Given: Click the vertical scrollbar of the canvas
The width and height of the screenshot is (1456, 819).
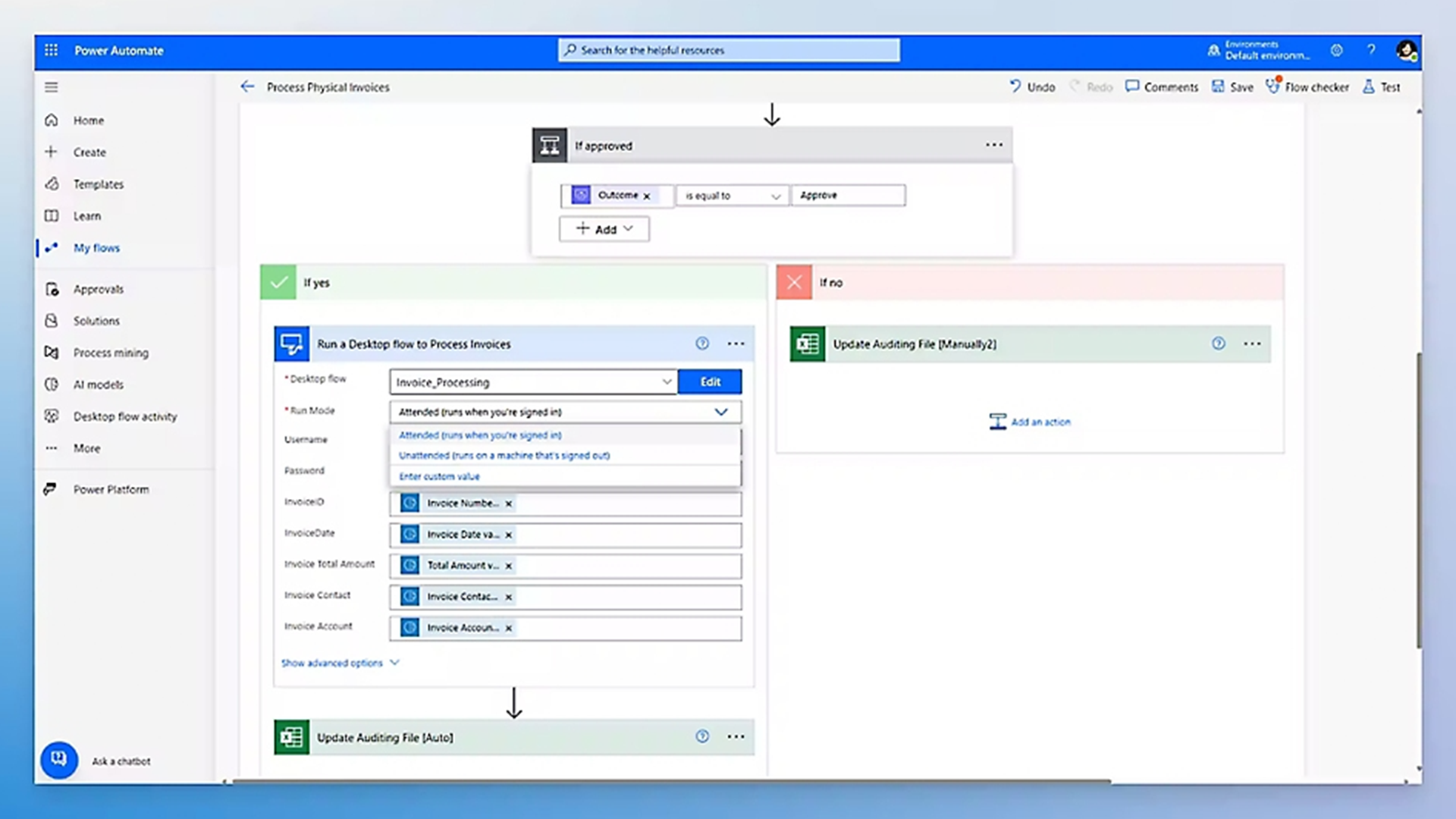Looking at the screenshot, I should pos(1418,500).
